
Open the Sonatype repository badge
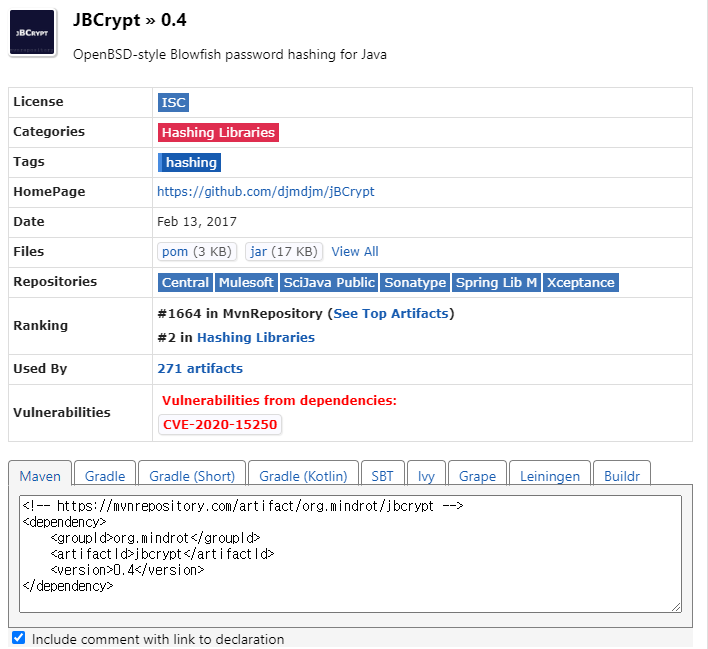[x=415, y=283]
